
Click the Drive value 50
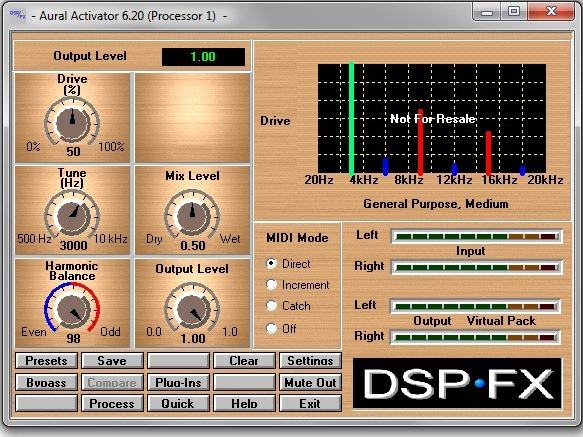point(73,151)
